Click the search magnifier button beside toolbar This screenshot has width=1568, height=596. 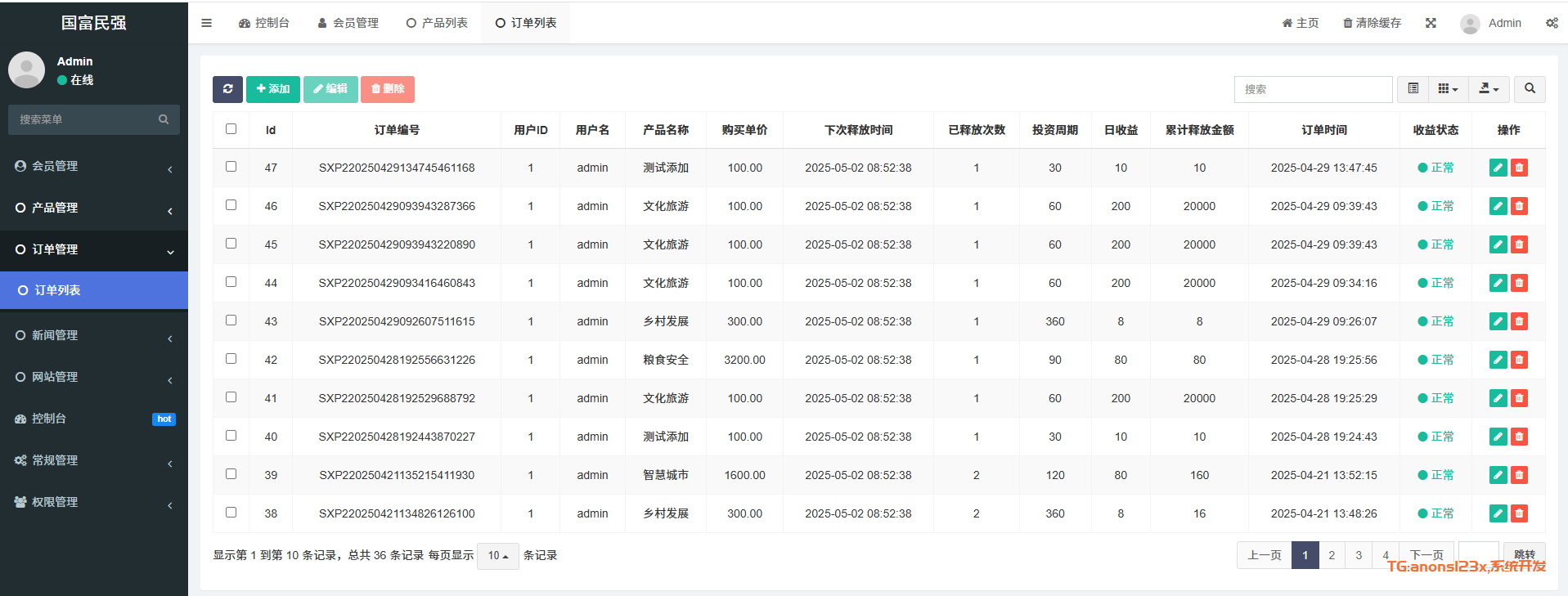pyautogui.click(x=1529, y=89)
